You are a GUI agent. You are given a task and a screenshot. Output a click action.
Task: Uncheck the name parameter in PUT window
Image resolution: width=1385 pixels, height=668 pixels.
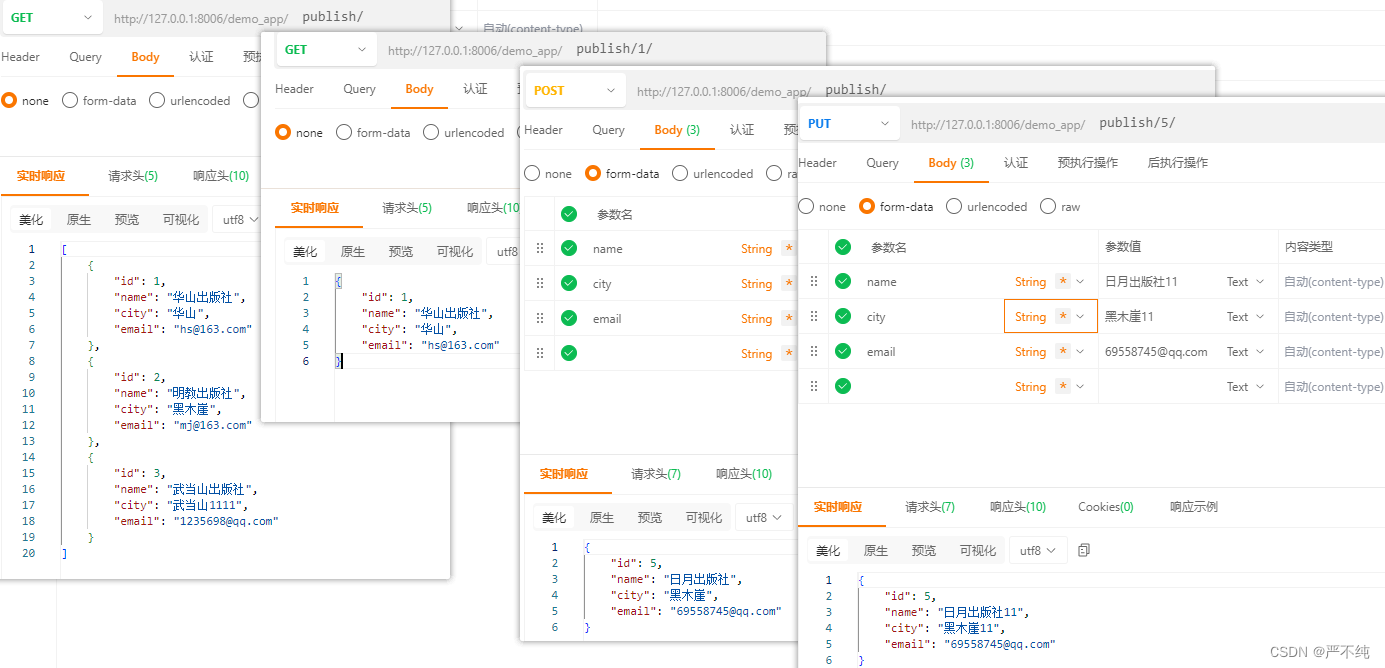pyautogui.click(x=843, y=282)
